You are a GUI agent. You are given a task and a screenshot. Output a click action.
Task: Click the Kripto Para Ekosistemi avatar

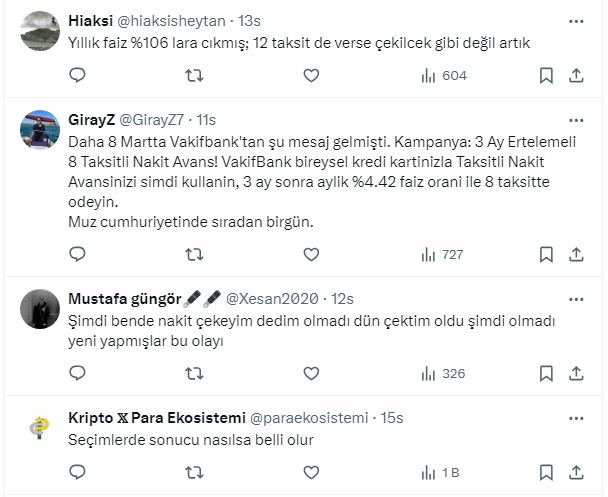(x=39, y=427)
